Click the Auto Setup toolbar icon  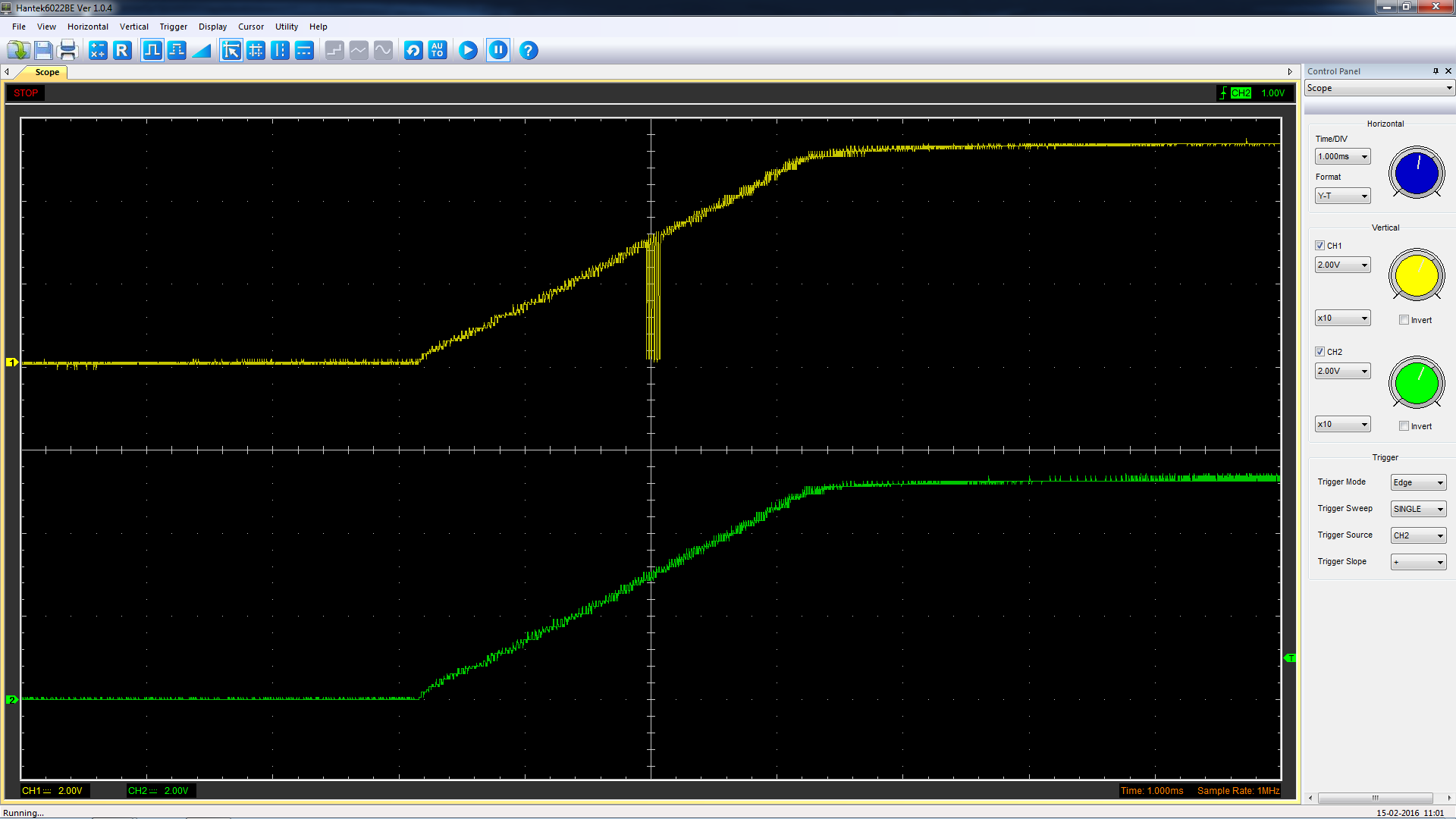coord(438,50)
